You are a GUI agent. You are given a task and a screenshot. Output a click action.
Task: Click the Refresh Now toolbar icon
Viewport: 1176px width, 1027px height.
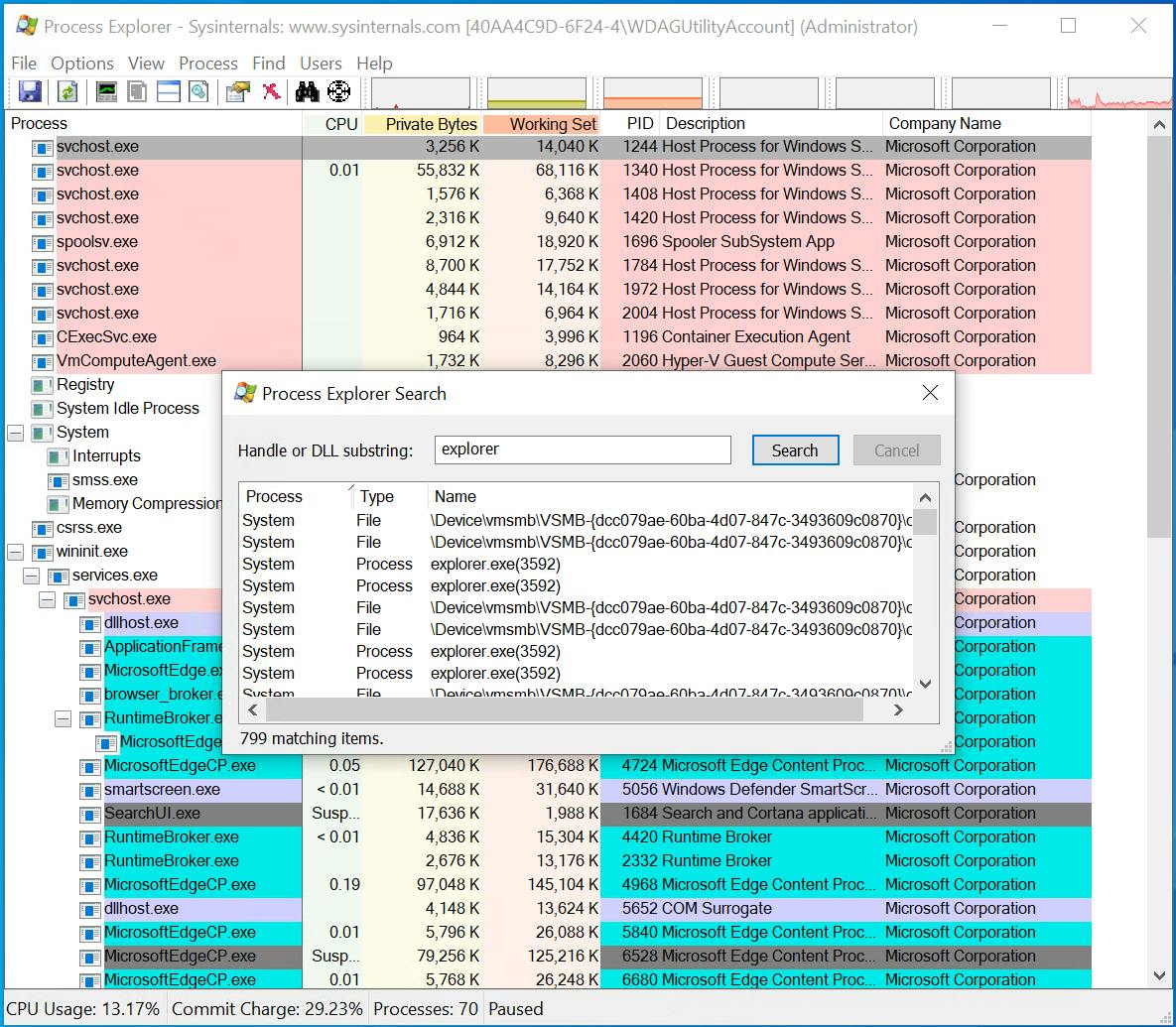coord(67,92)
